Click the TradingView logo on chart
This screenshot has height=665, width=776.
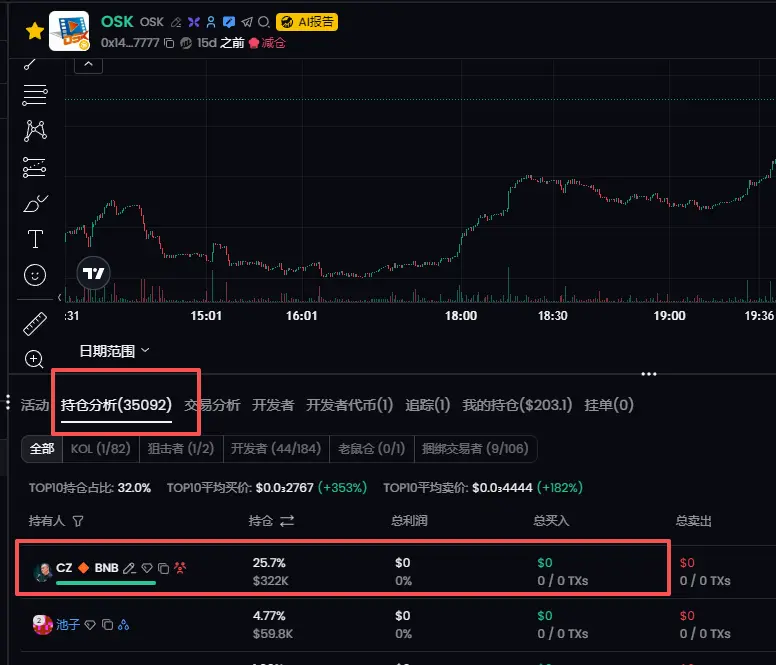pyautogui.click(x=94, y=273)
